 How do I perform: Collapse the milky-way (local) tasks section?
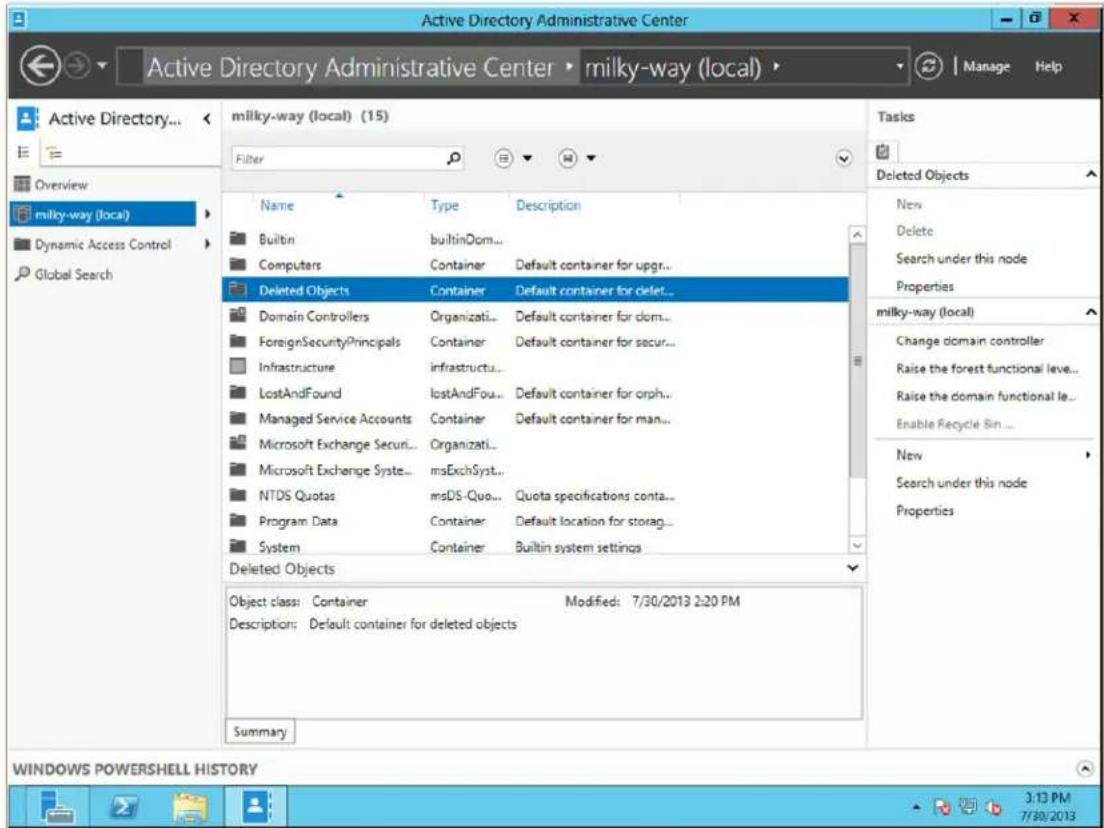coord(1091,311)
